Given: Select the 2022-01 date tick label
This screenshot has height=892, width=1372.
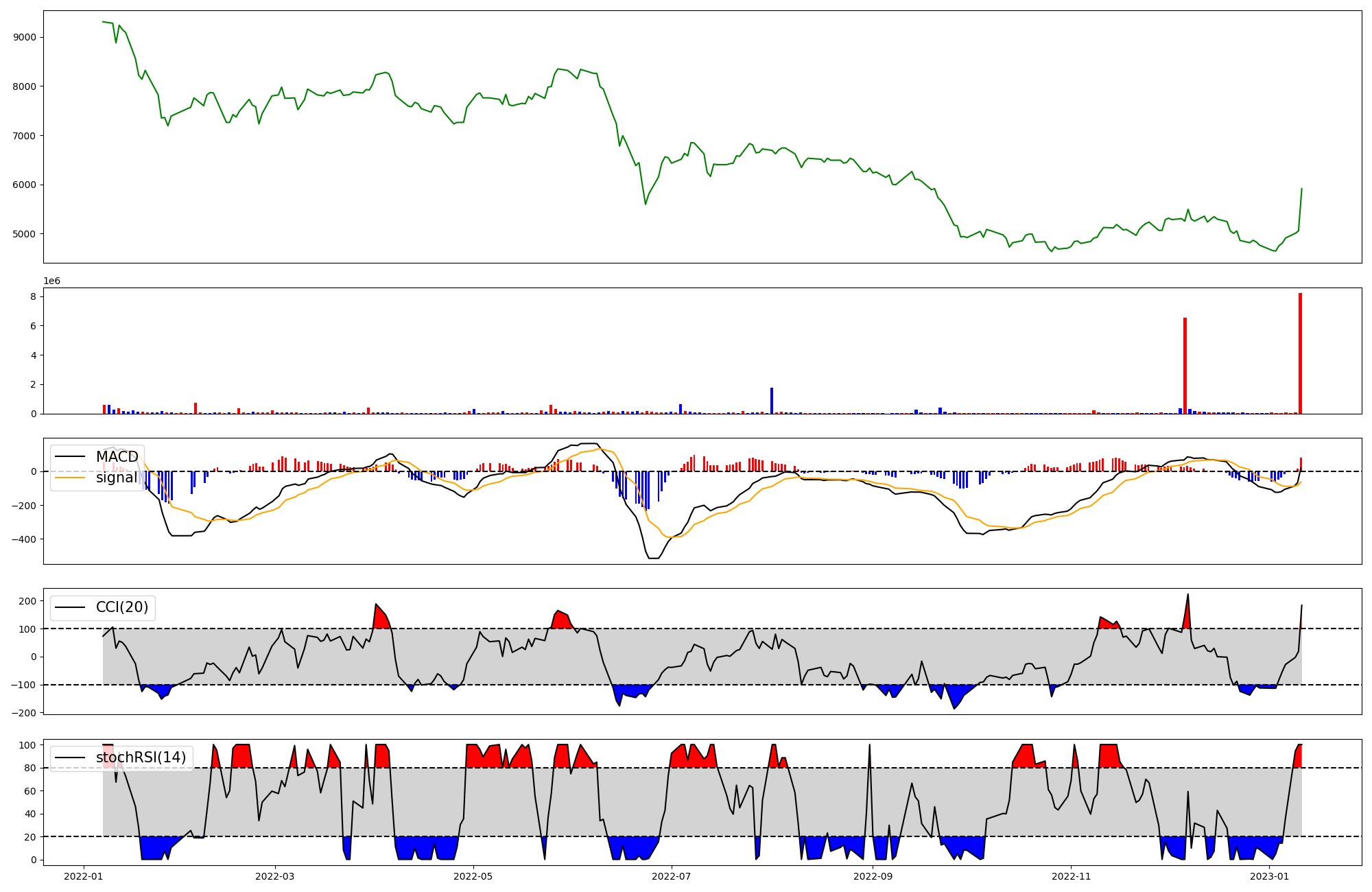Looking at the screenshot, I should pos(84,876).
